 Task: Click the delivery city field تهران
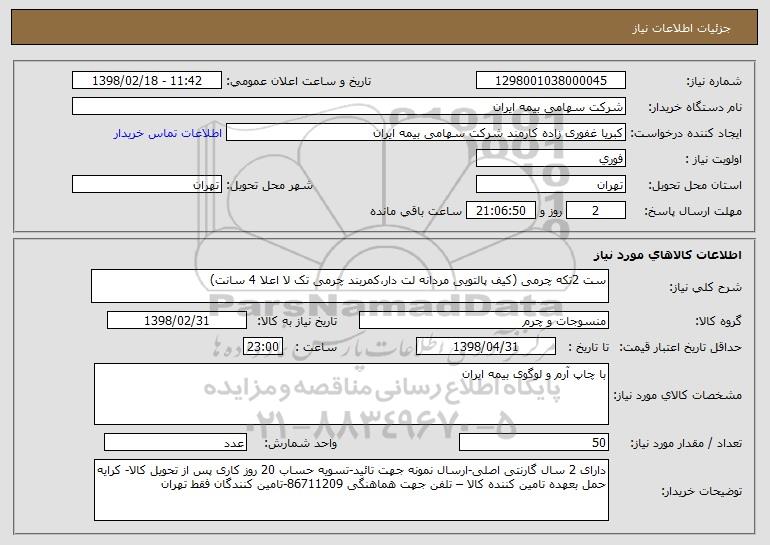click(147, 185)
